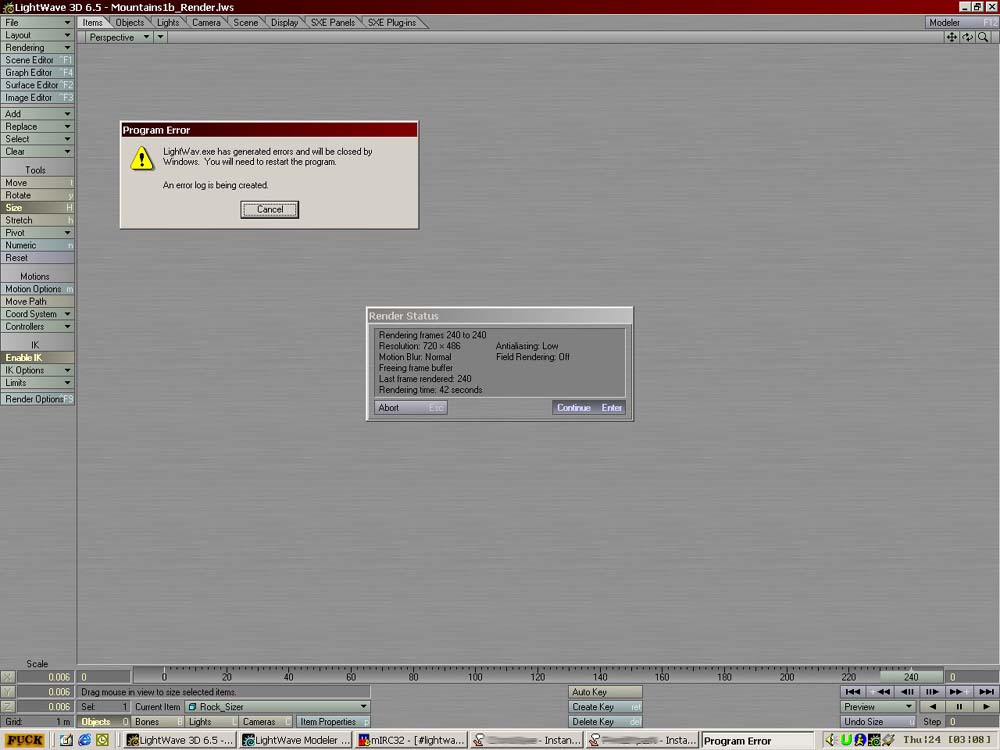
Task: Play the animation forward
Action: [x=986, y=707]
